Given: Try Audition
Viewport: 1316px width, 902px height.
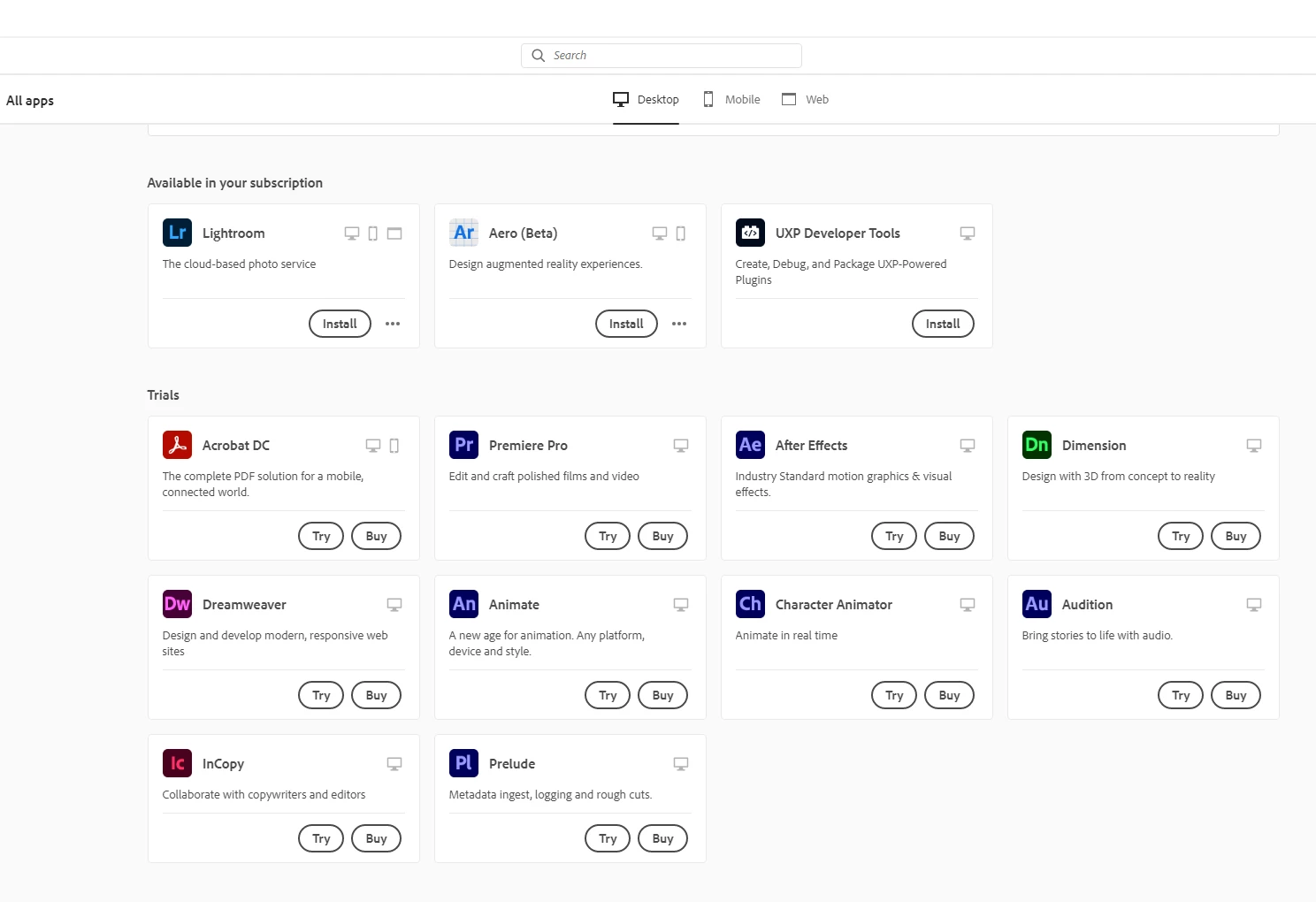Looking at the screenshot, I should pyautogui.click(x=1181, y=695).
